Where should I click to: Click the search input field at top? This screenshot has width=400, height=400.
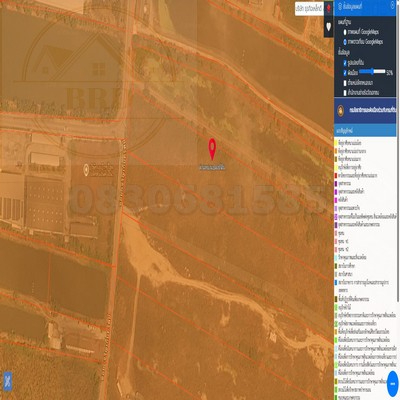coord(309,9)
